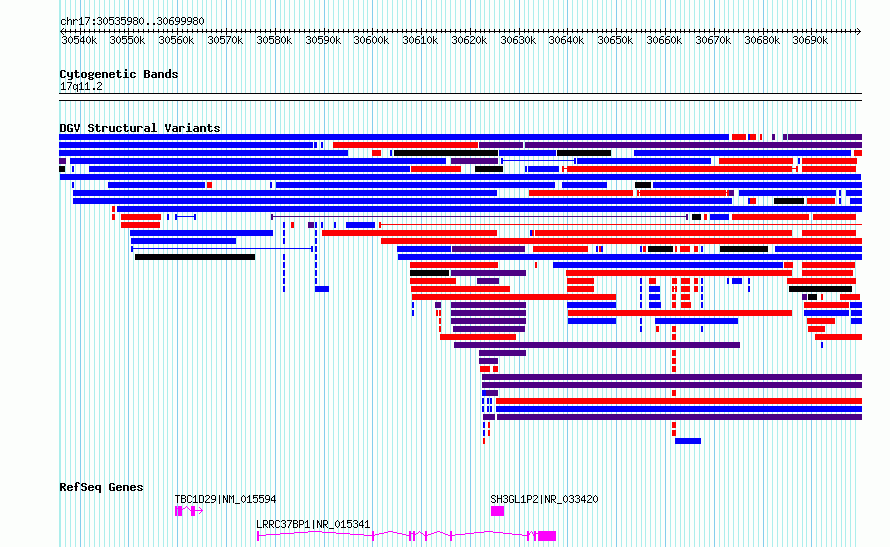Click the ruler's left arrowhead

(x=62, y=32)
